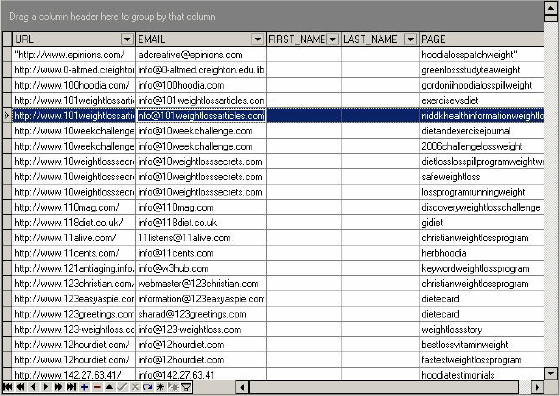Post edits with the checkmark icon

click(122, 387)
